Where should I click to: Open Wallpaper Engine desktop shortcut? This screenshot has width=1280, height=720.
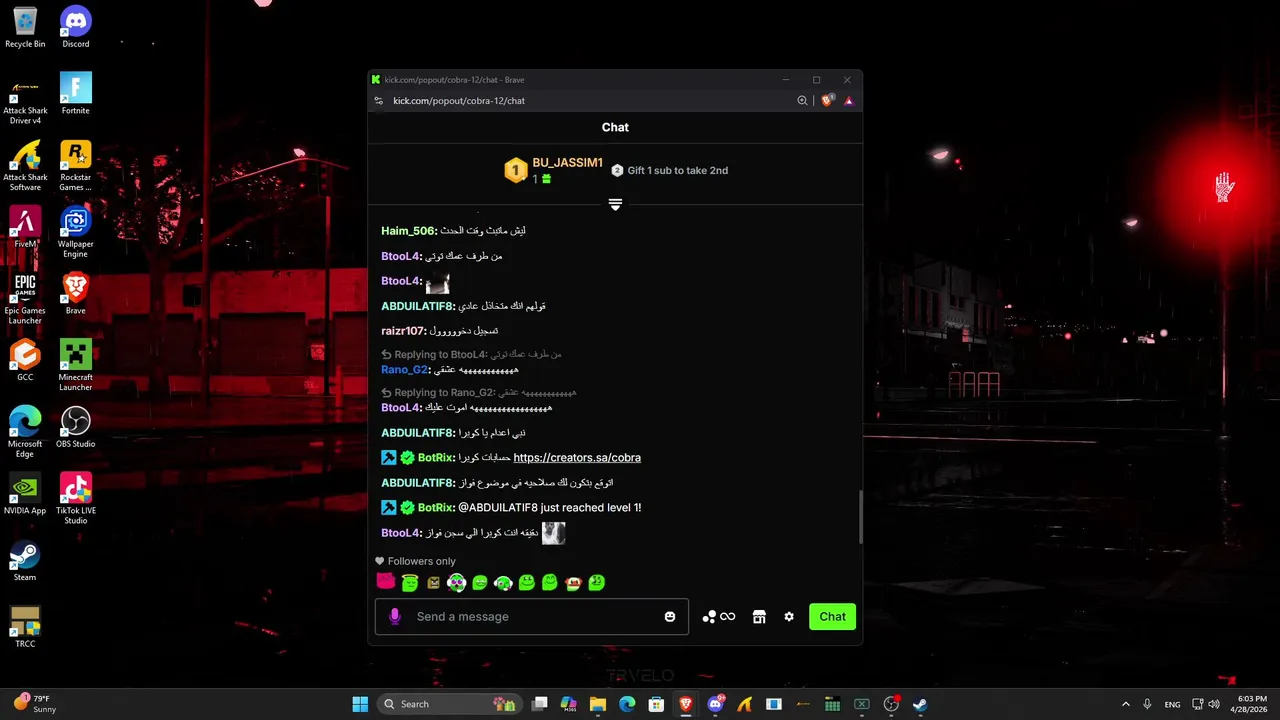pos(76,233)
